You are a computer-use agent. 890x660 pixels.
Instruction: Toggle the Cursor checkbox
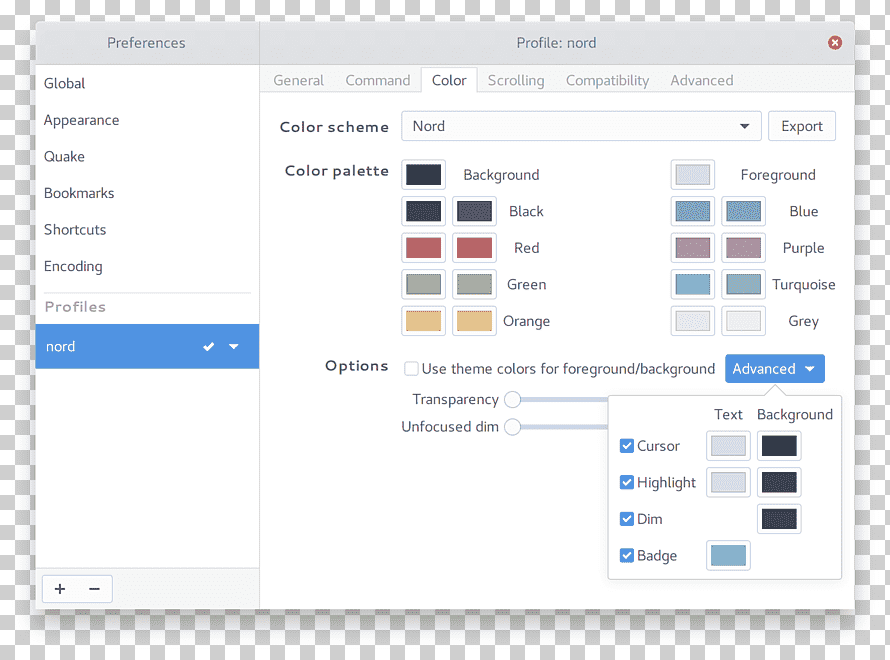tap(627, 446)
